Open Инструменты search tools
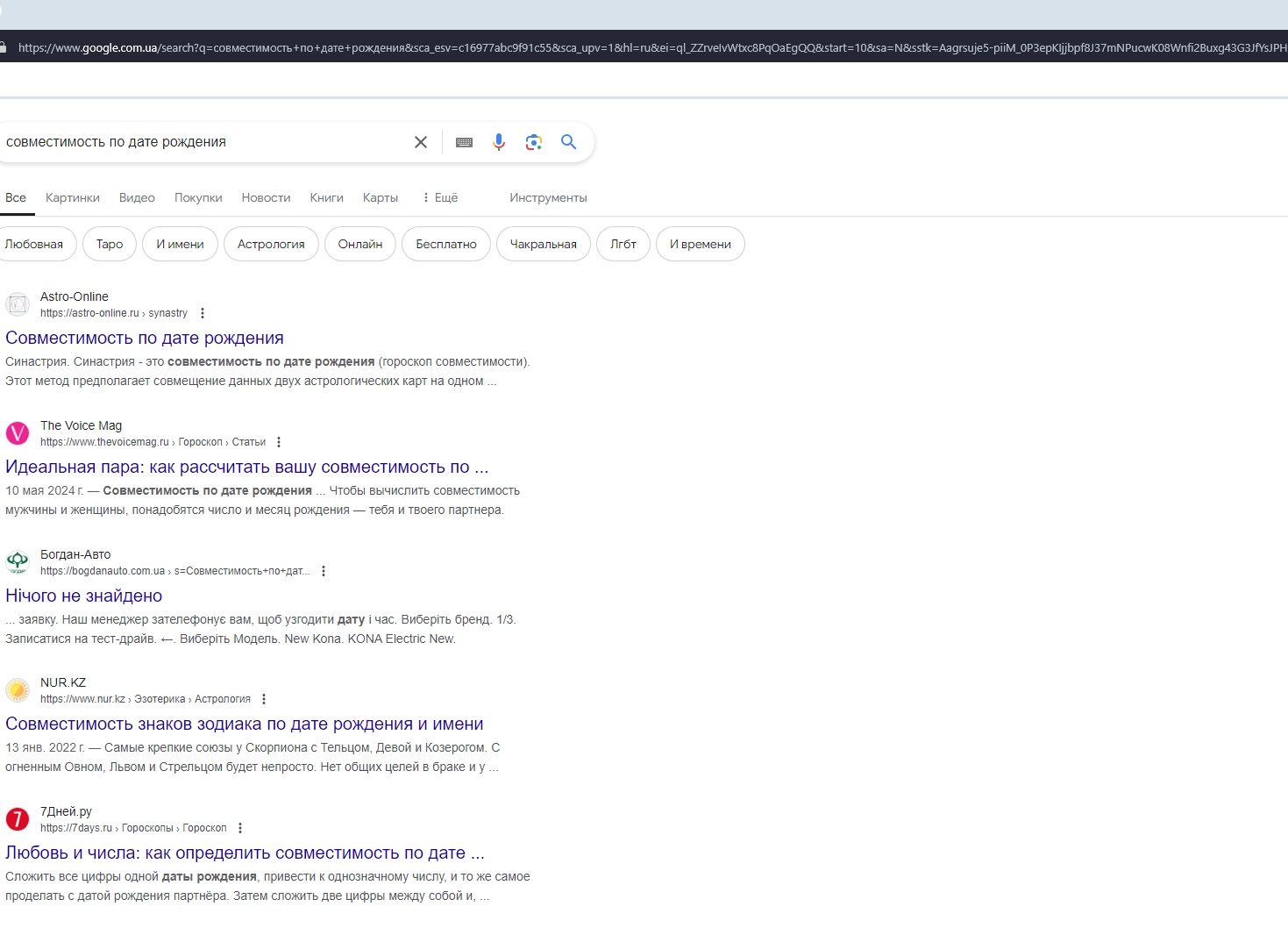The image size is (1288, 935). pyautogui.click(x=548, y=197)
